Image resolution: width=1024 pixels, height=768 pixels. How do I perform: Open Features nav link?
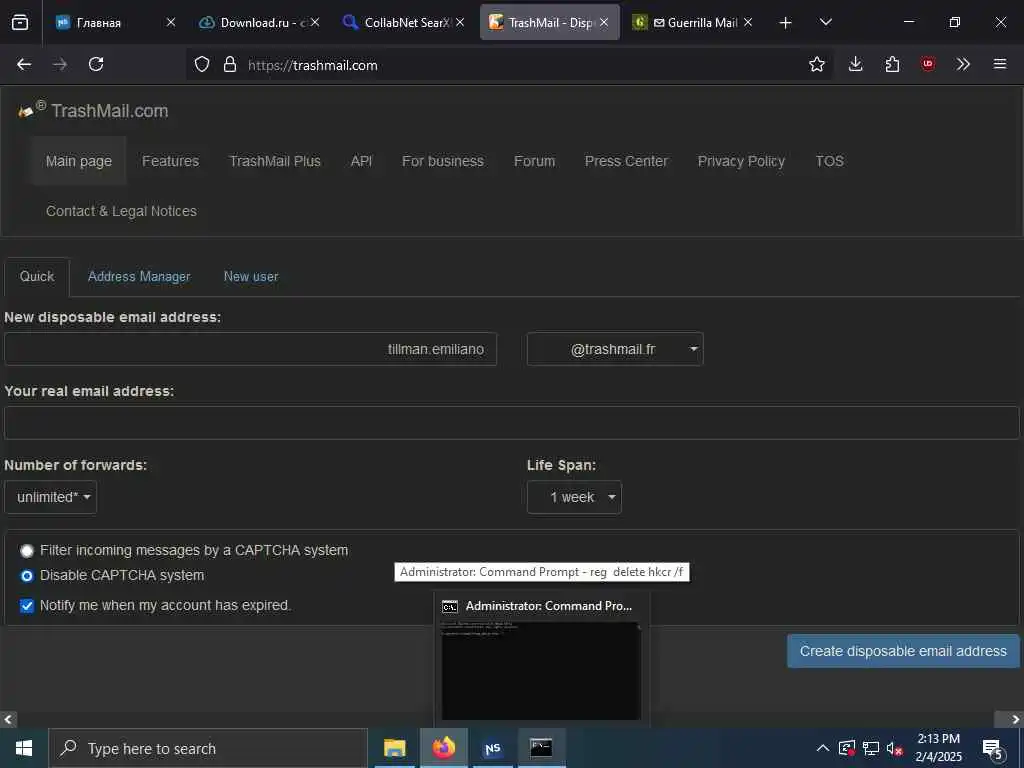[x=170, y=161]
